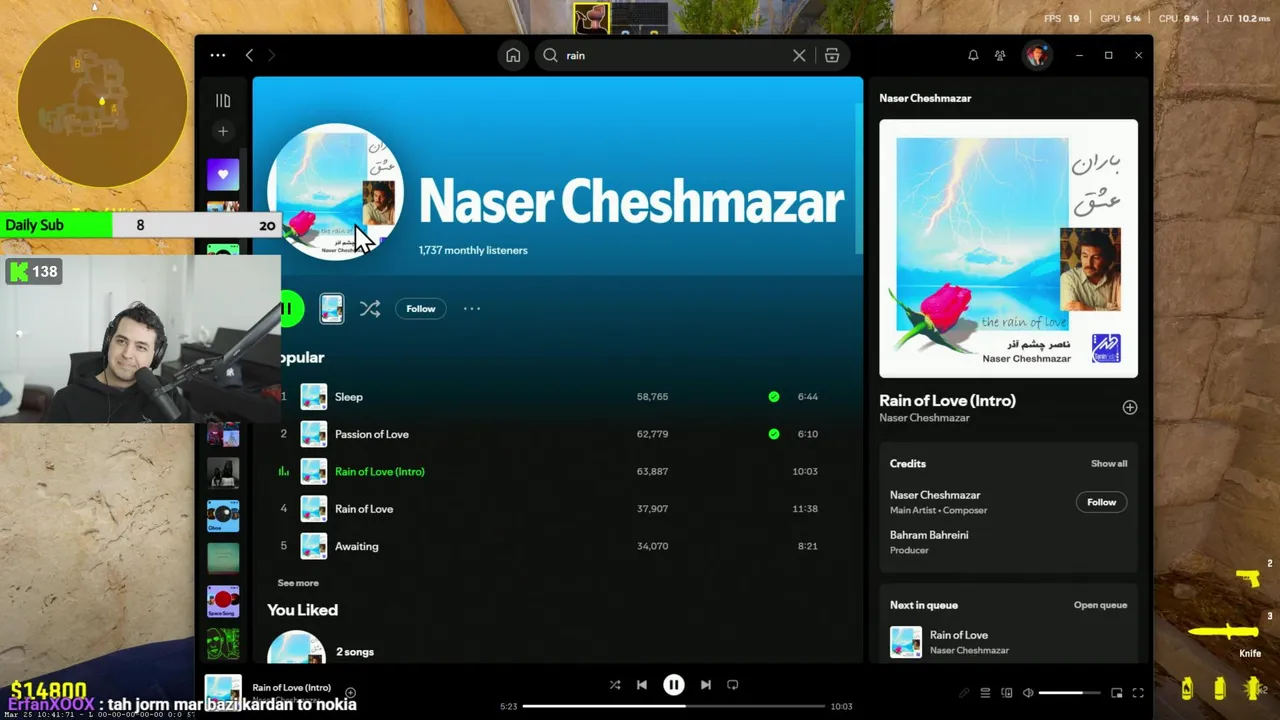
Task: Adjust the volume slider
Action: [x=1071, y=693]
